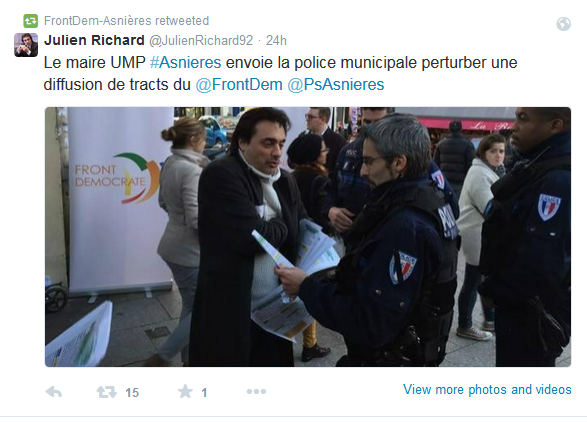Open the 24h timestamp link

coord(276,40)
